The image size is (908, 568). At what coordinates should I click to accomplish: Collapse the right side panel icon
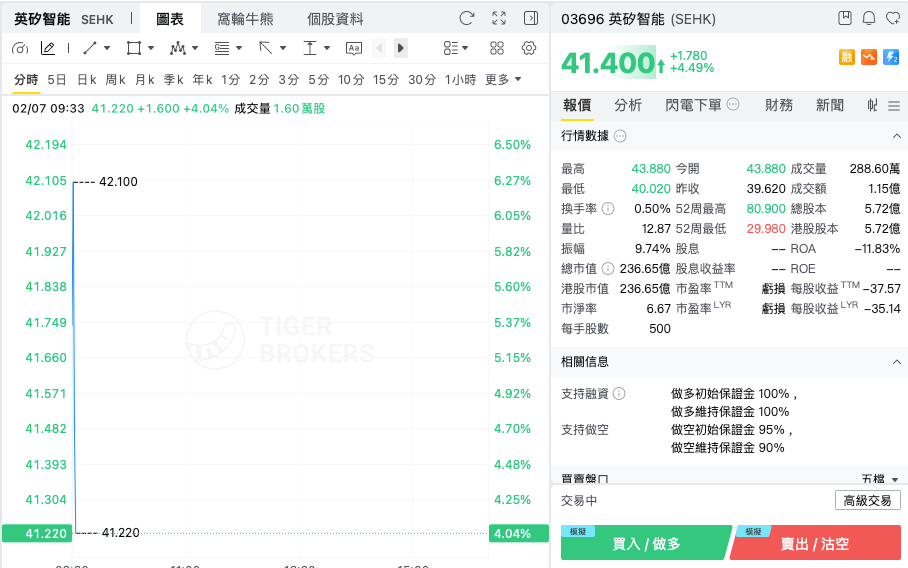point(531,19)
